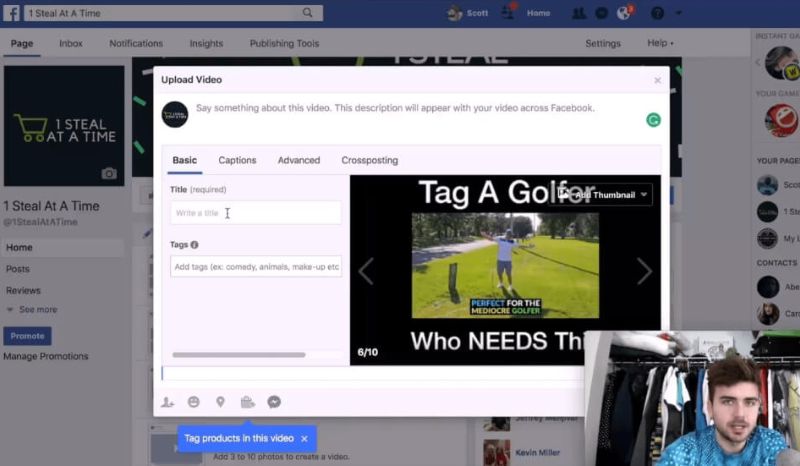
Task: Close the Upload Video dialog
Action: tap(658, 80)
